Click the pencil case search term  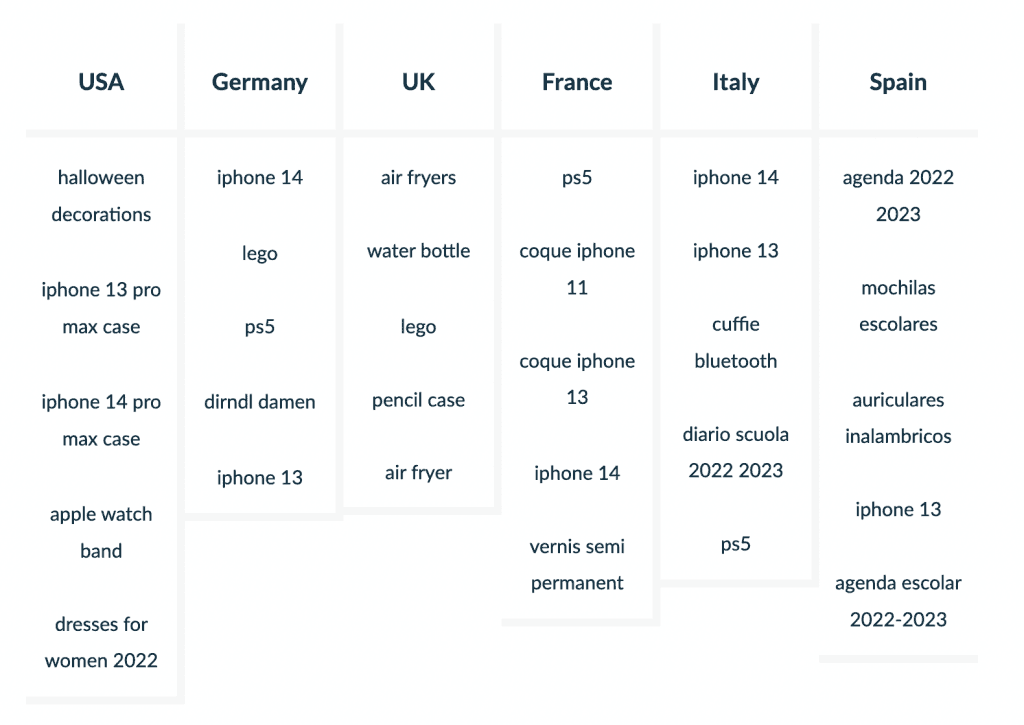(418, 400)
